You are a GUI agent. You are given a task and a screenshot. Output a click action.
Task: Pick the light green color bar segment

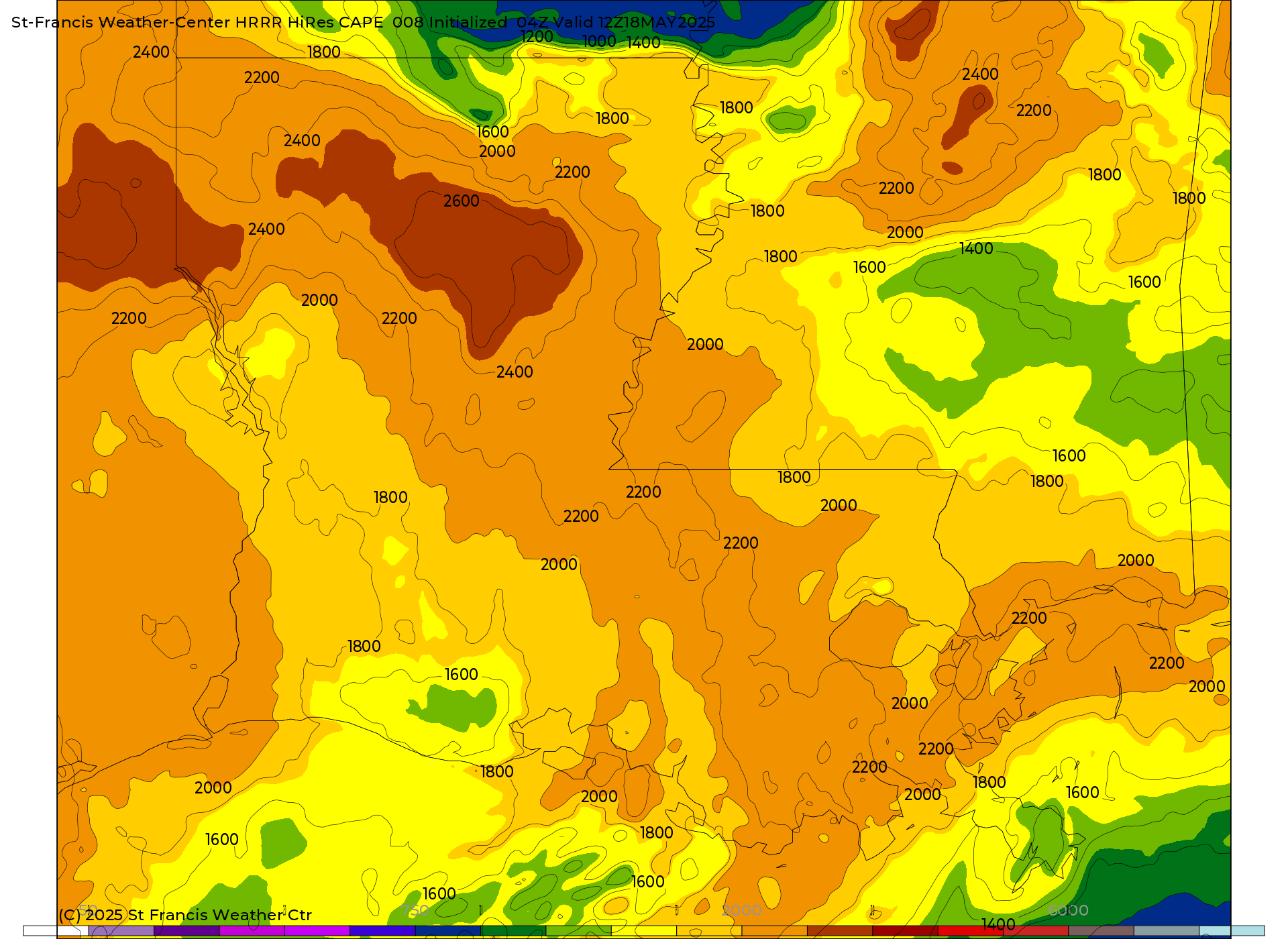(x=578, y=931)
